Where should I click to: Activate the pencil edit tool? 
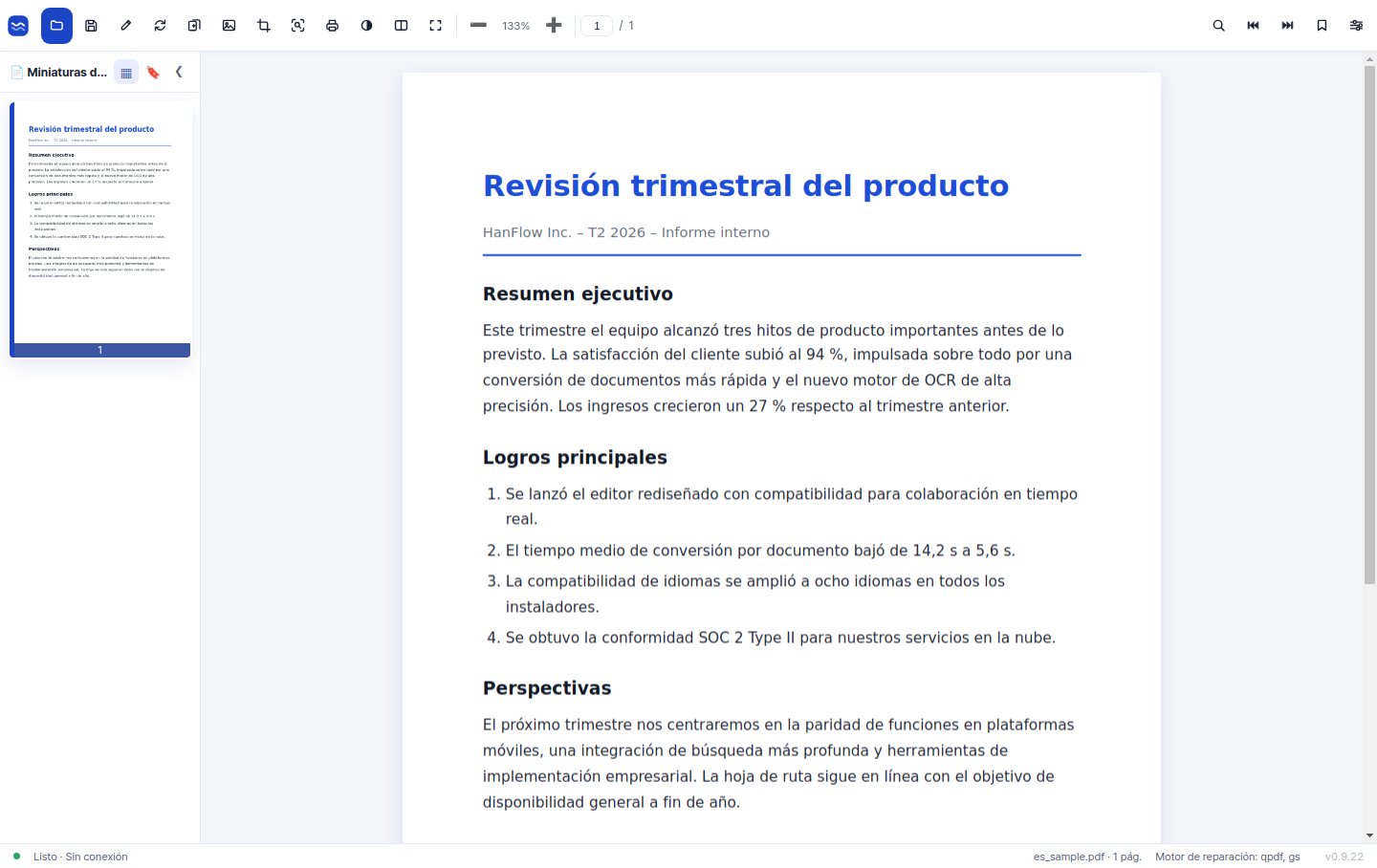tap(125, 26)
